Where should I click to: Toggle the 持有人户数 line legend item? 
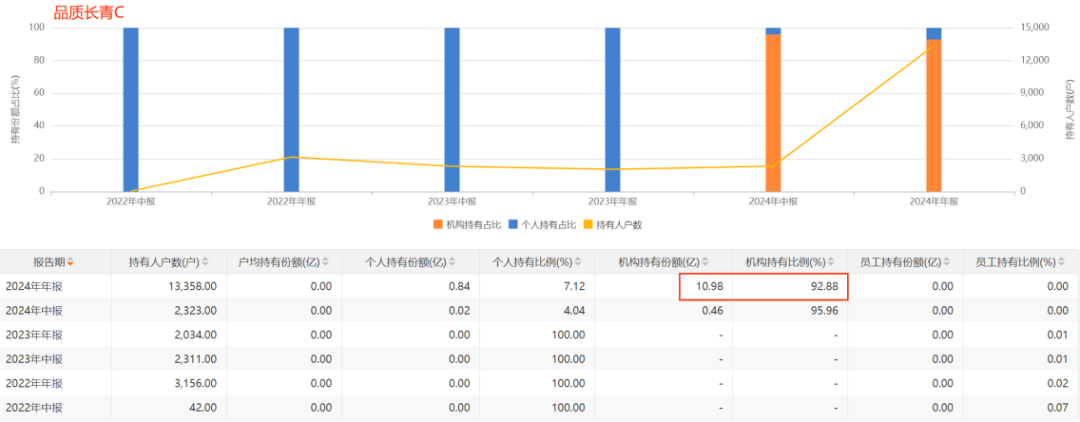(x=613, y=224)
